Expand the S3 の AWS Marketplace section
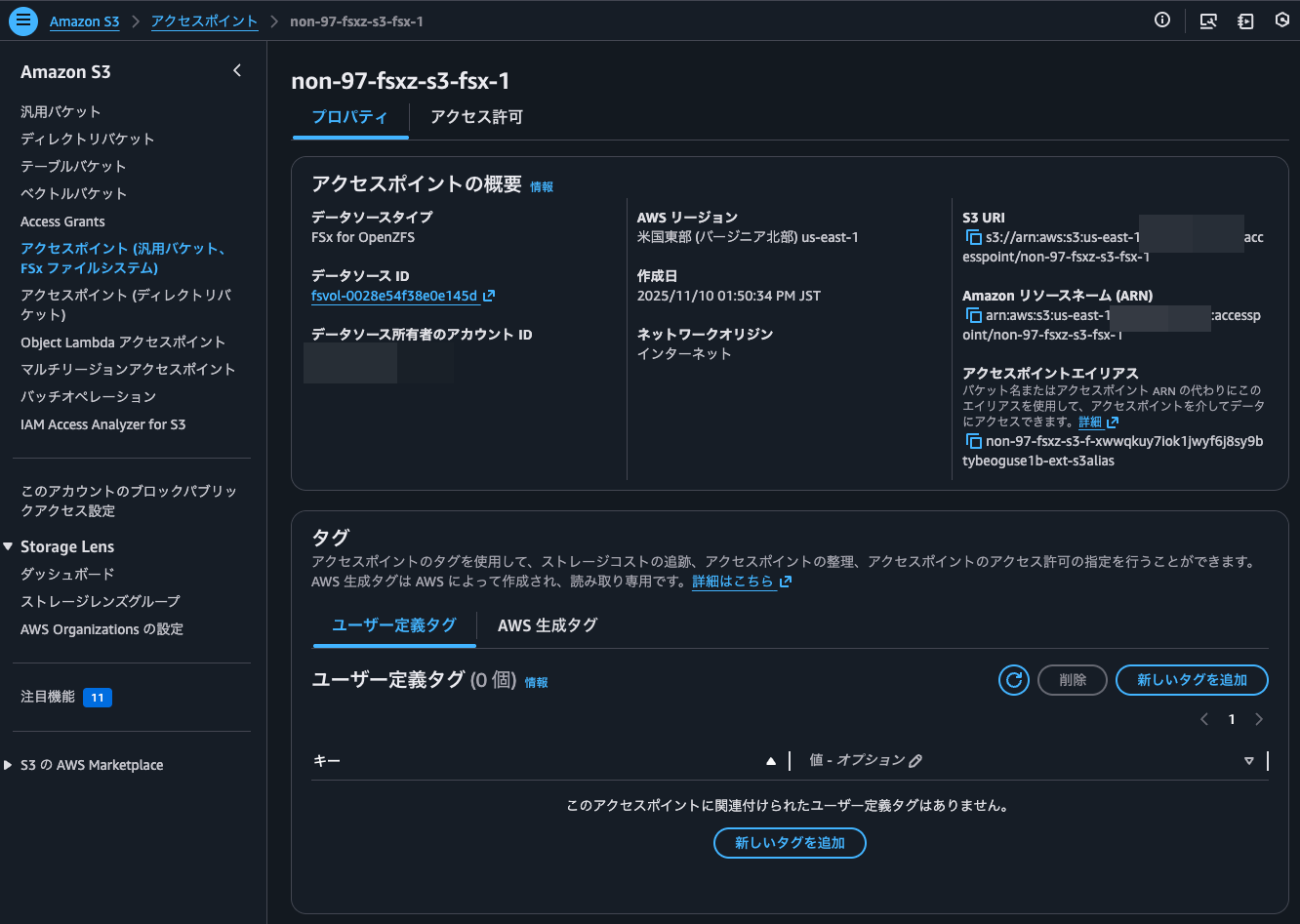 point(10,765)
